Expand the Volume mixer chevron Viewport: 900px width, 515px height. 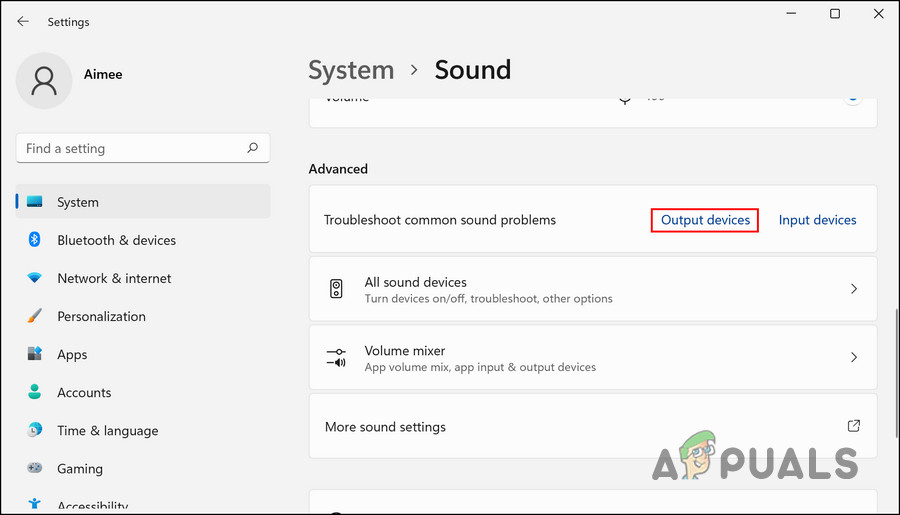point(853,357)
